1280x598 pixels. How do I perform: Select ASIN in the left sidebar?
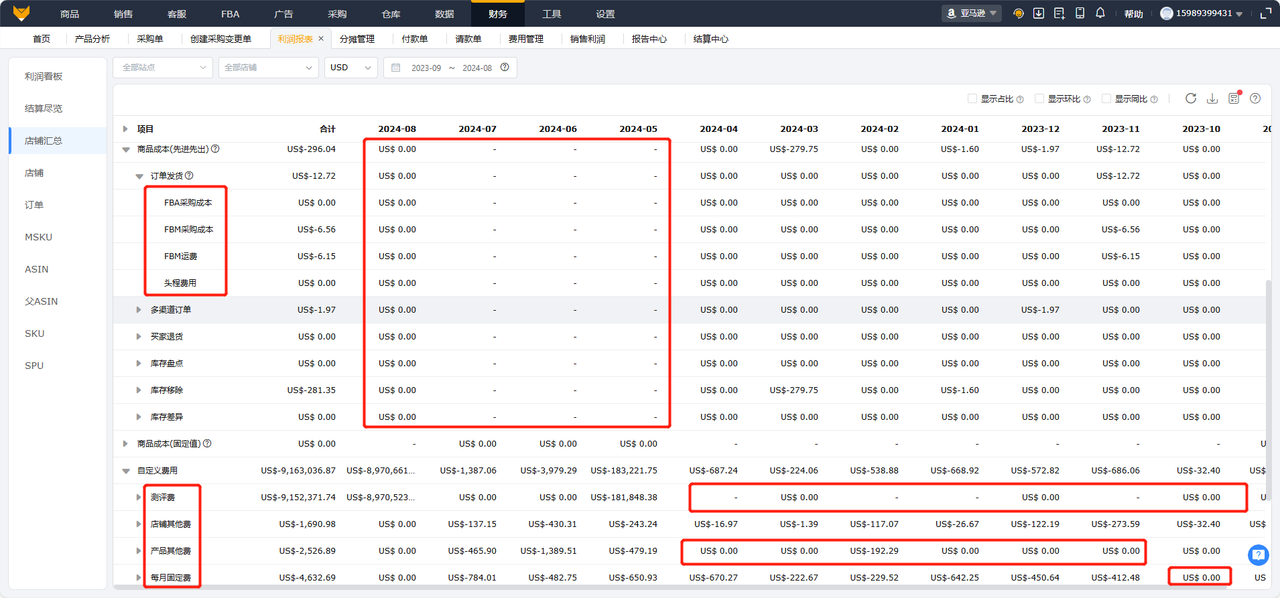(x=37, y=269)
